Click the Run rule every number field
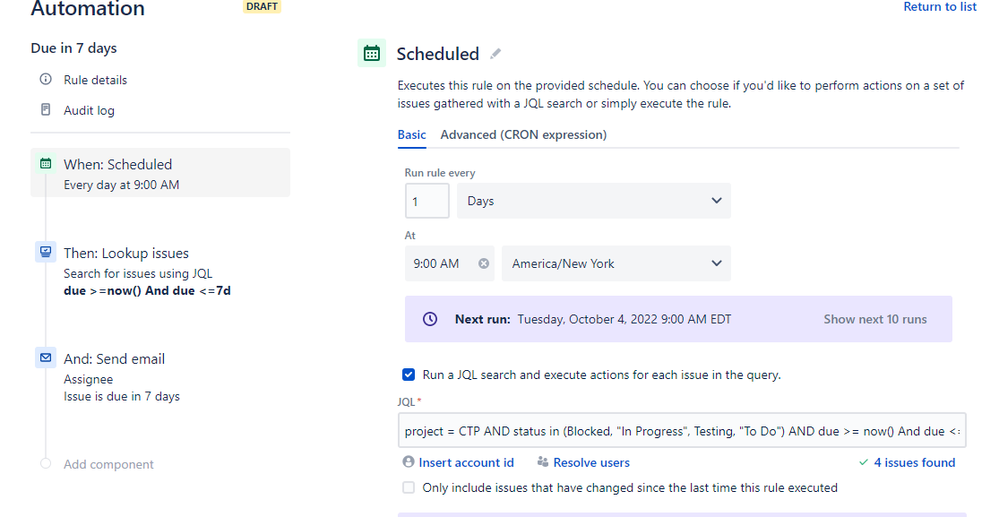The width and height of the screenshot is (999, 517). click(427, 201)
